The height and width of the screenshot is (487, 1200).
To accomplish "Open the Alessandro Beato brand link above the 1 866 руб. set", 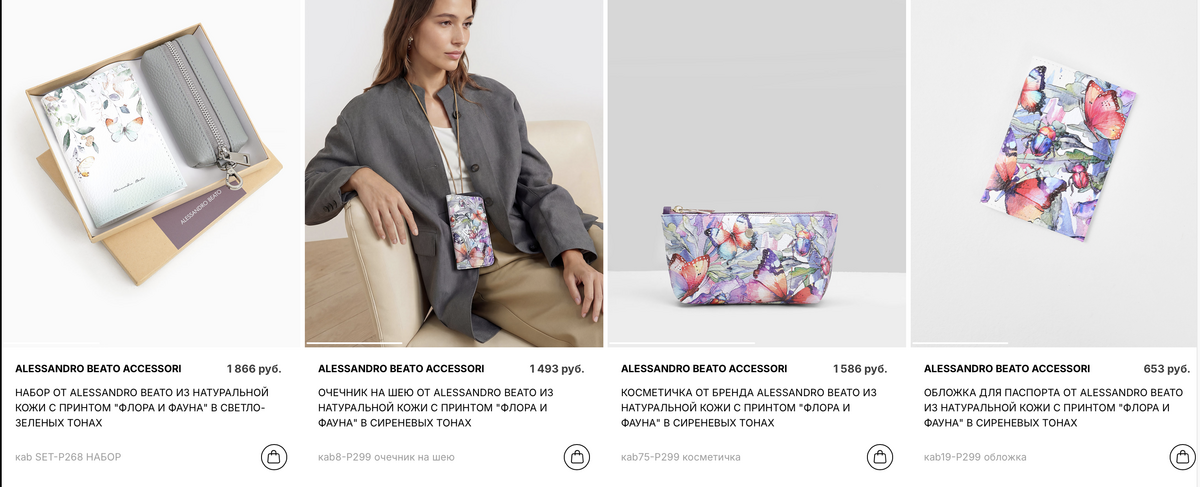I will point(98,369).
